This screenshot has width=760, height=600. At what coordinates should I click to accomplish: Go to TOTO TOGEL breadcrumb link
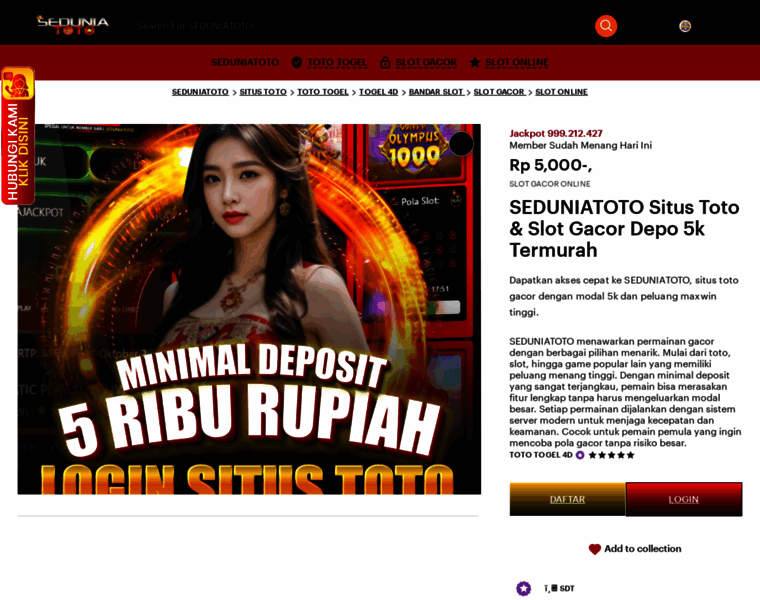click(x=323, y=92)
